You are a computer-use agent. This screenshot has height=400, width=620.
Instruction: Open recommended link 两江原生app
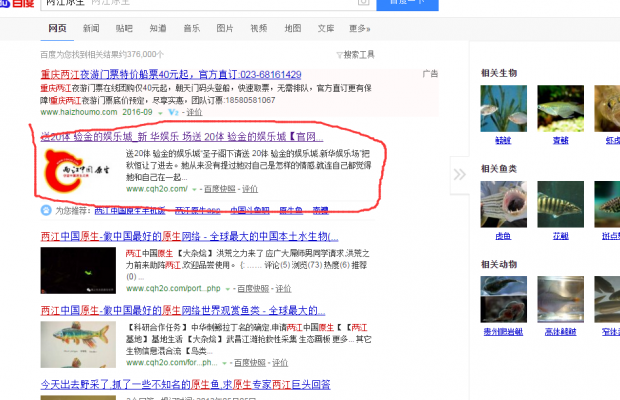(x=198, y=211)
